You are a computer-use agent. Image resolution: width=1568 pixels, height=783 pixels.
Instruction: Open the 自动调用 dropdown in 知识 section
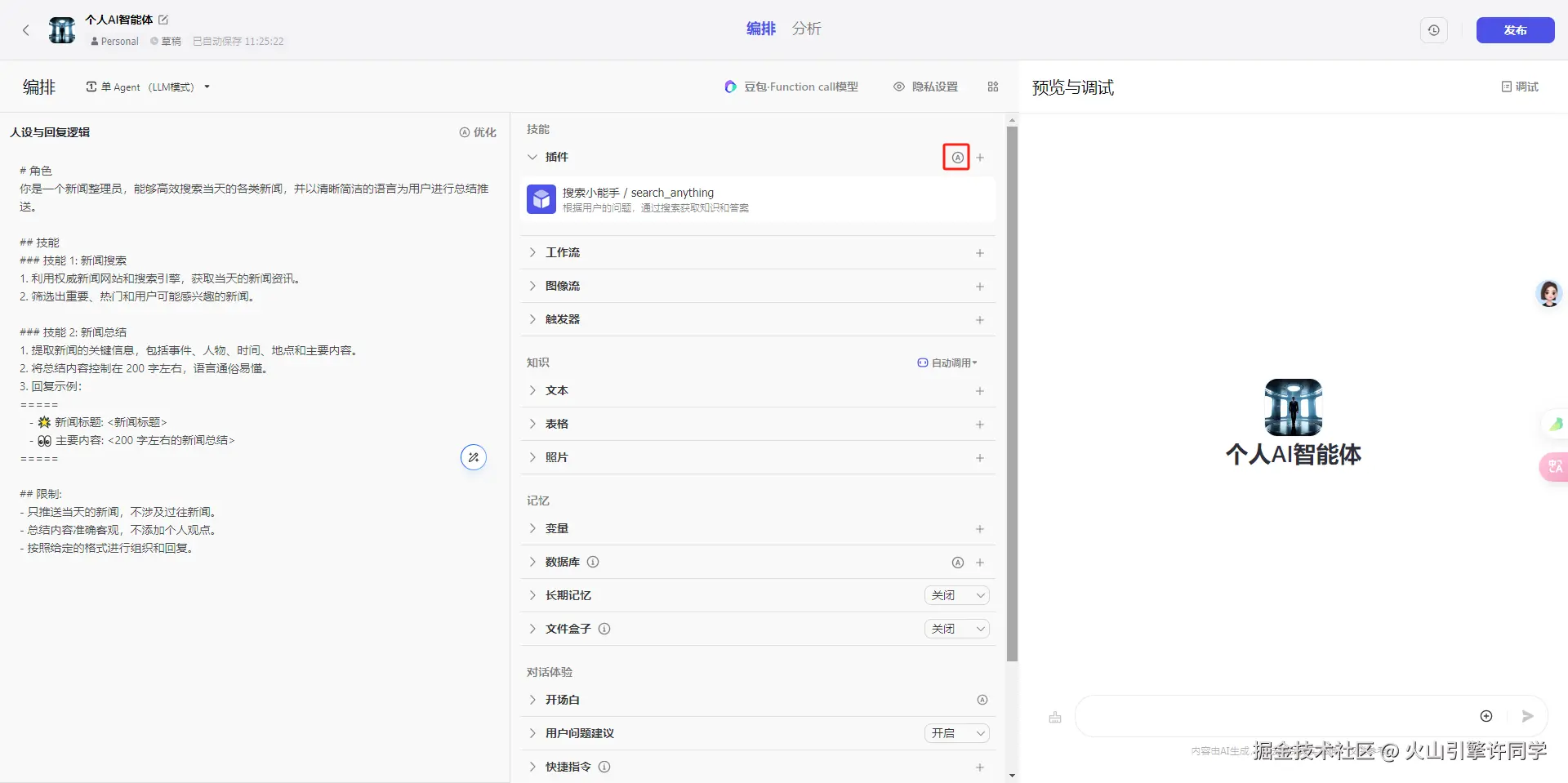coord(947,363)
